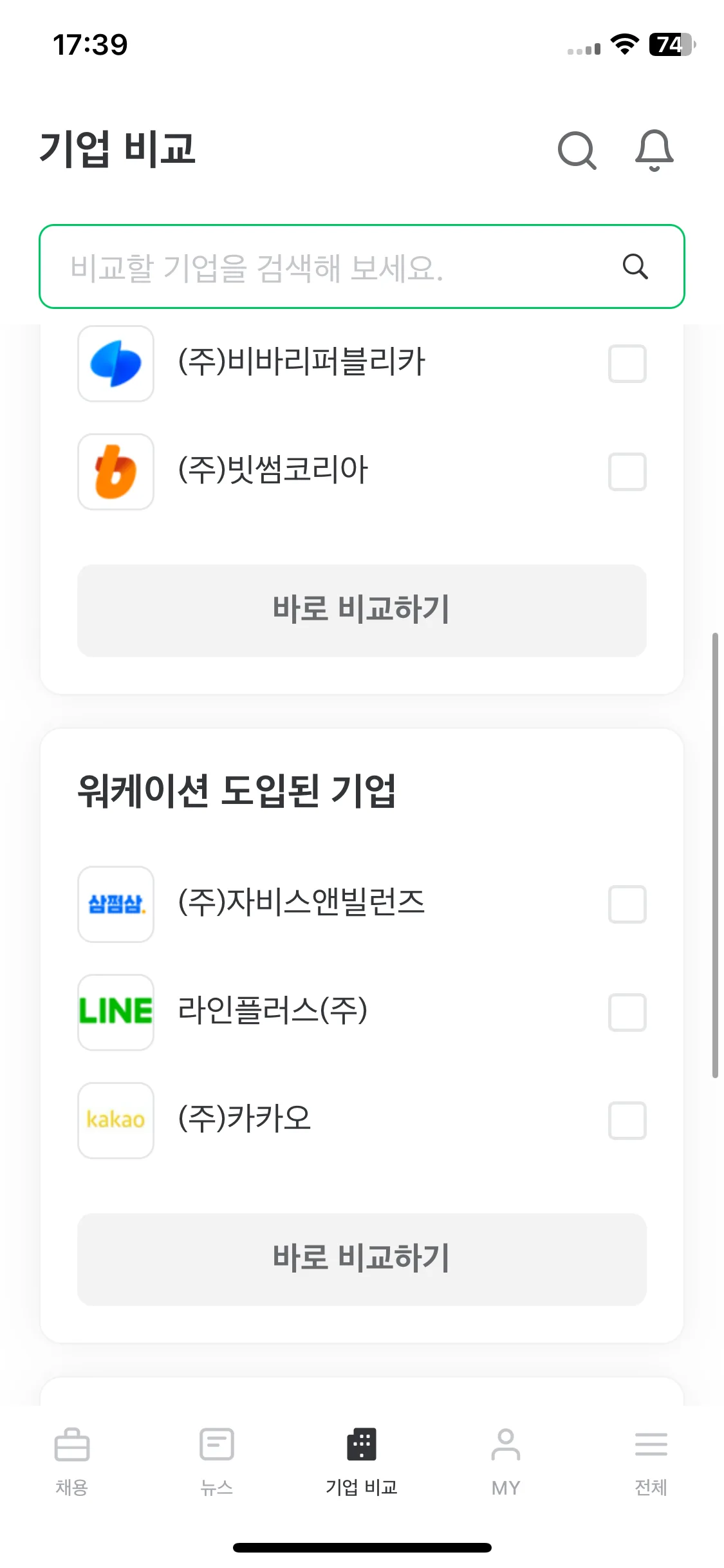This screenshot has width=724, height=1568.
Task: Open search from the header magnifier icon
Action: pyautogui.click(x=577, y=151)
